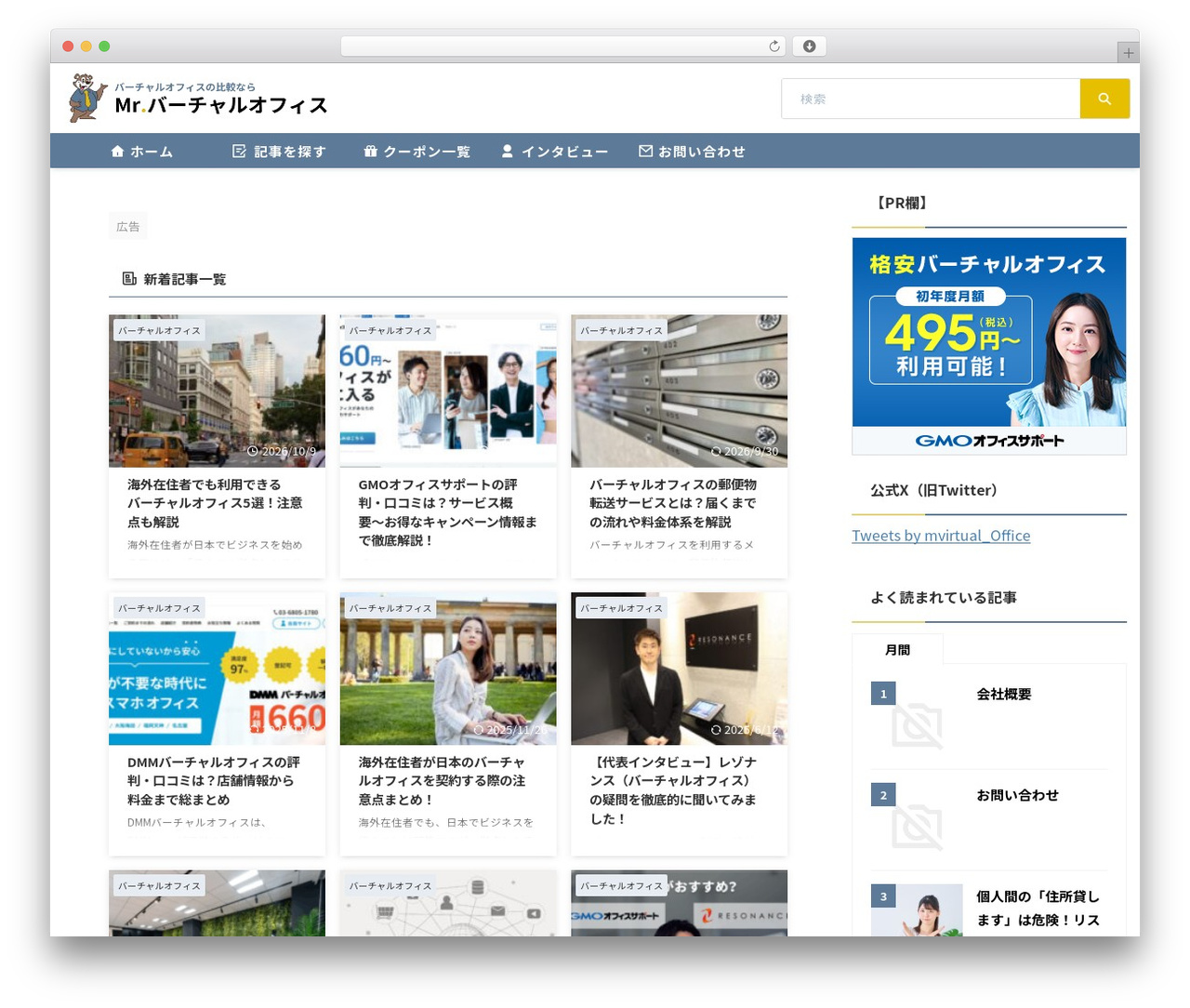Click the browser address bar
This screenshot has width=1190, height=1008.
pyautogui.click(x=563, y=46)
